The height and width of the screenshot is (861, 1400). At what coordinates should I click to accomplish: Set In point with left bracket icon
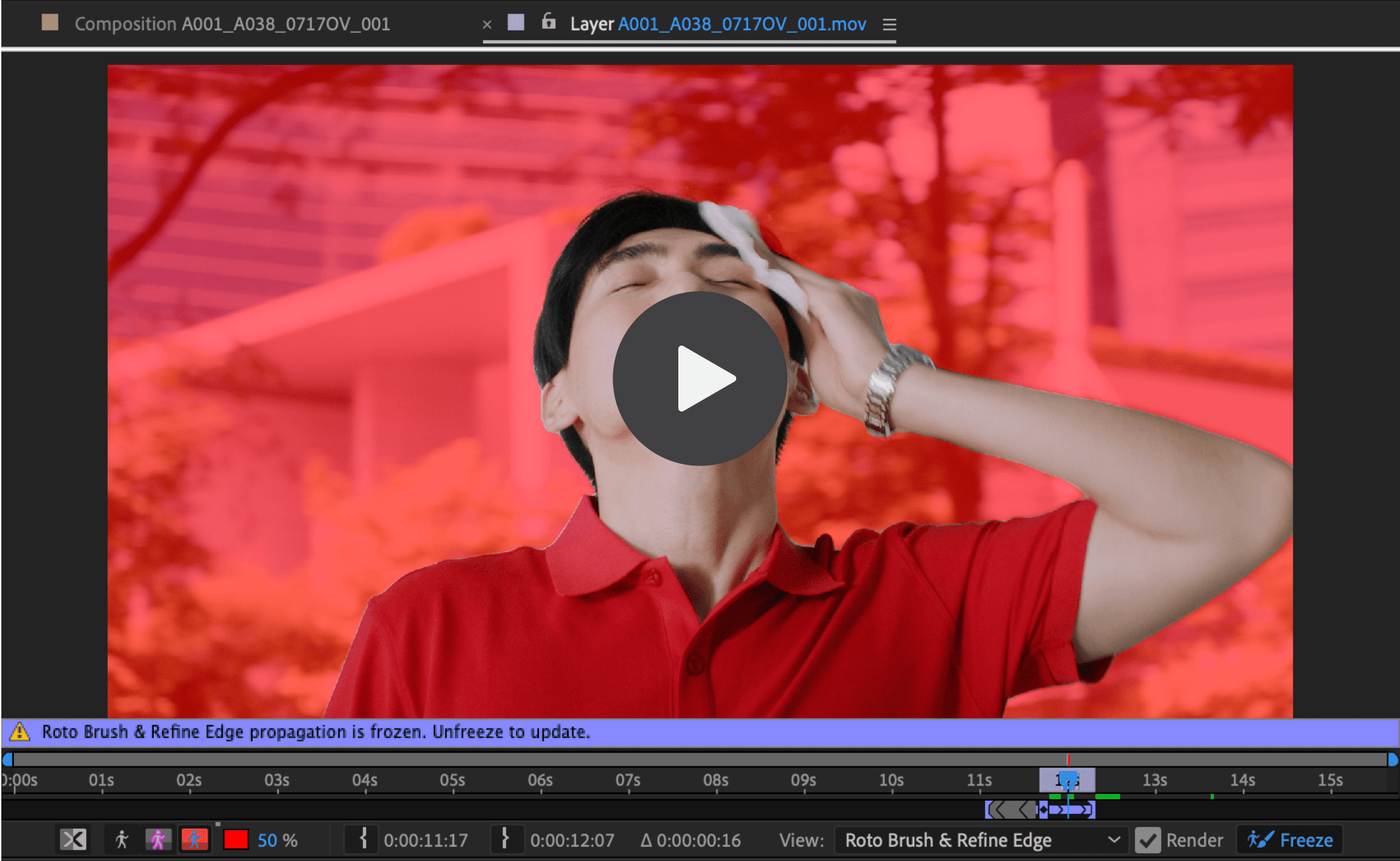click(x=363, y=839)
